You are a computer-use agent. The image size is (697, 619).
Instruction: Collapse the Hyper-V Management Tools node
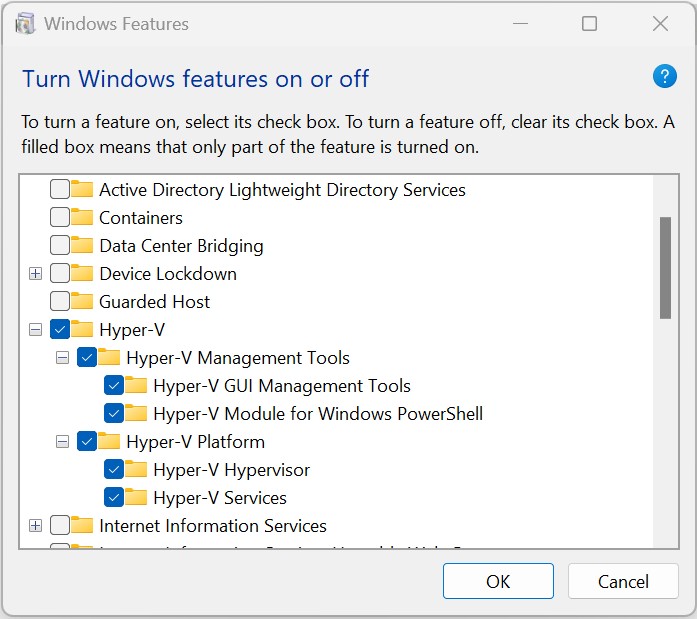pyautogui.click(x=63, y=358)
